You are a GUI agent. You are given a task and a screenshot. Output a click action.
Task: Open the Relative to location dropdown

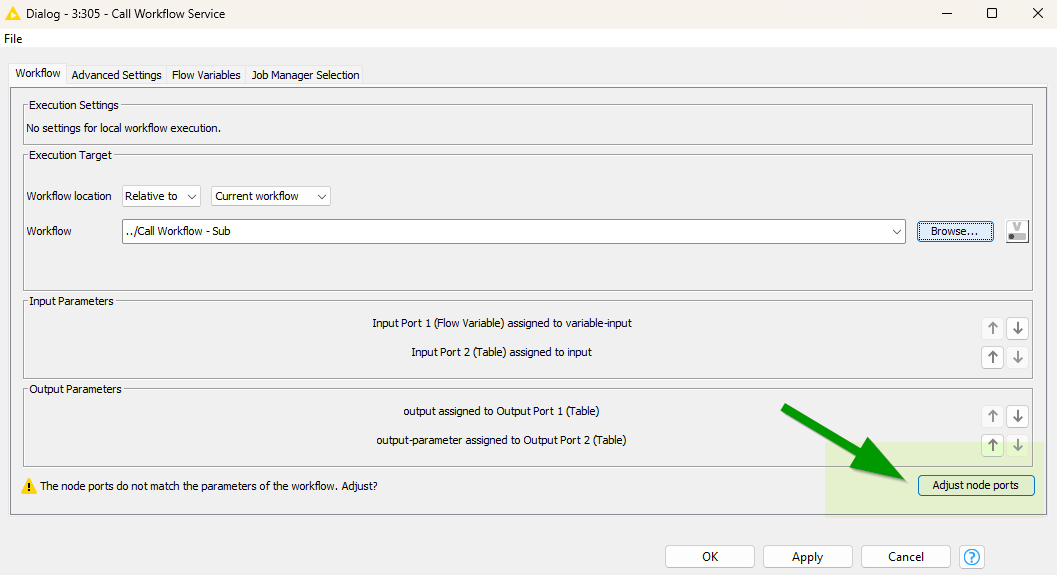161,196
